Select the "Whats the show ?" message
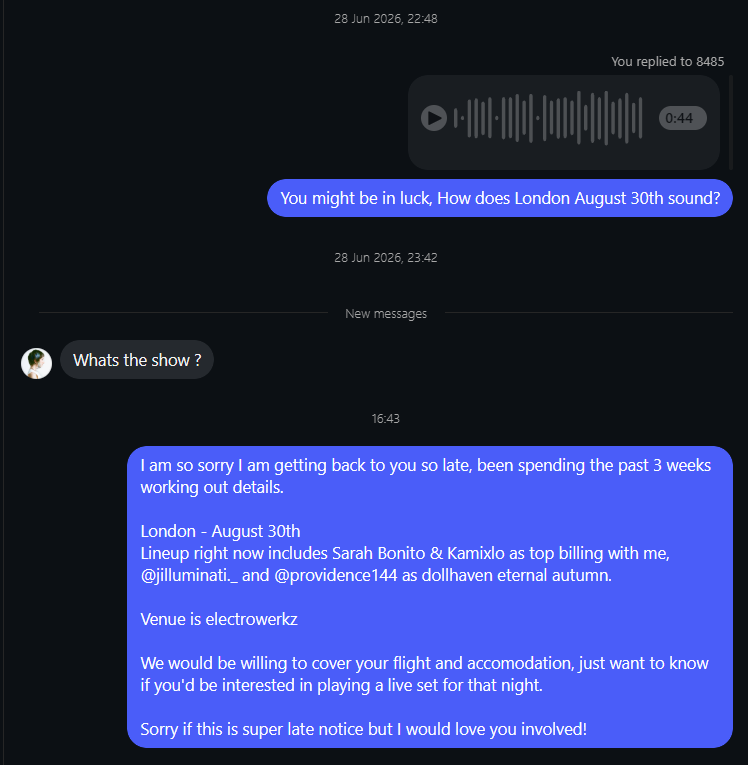Image resolution: width=748 pixels, height=765 pixels. point(137,360)
